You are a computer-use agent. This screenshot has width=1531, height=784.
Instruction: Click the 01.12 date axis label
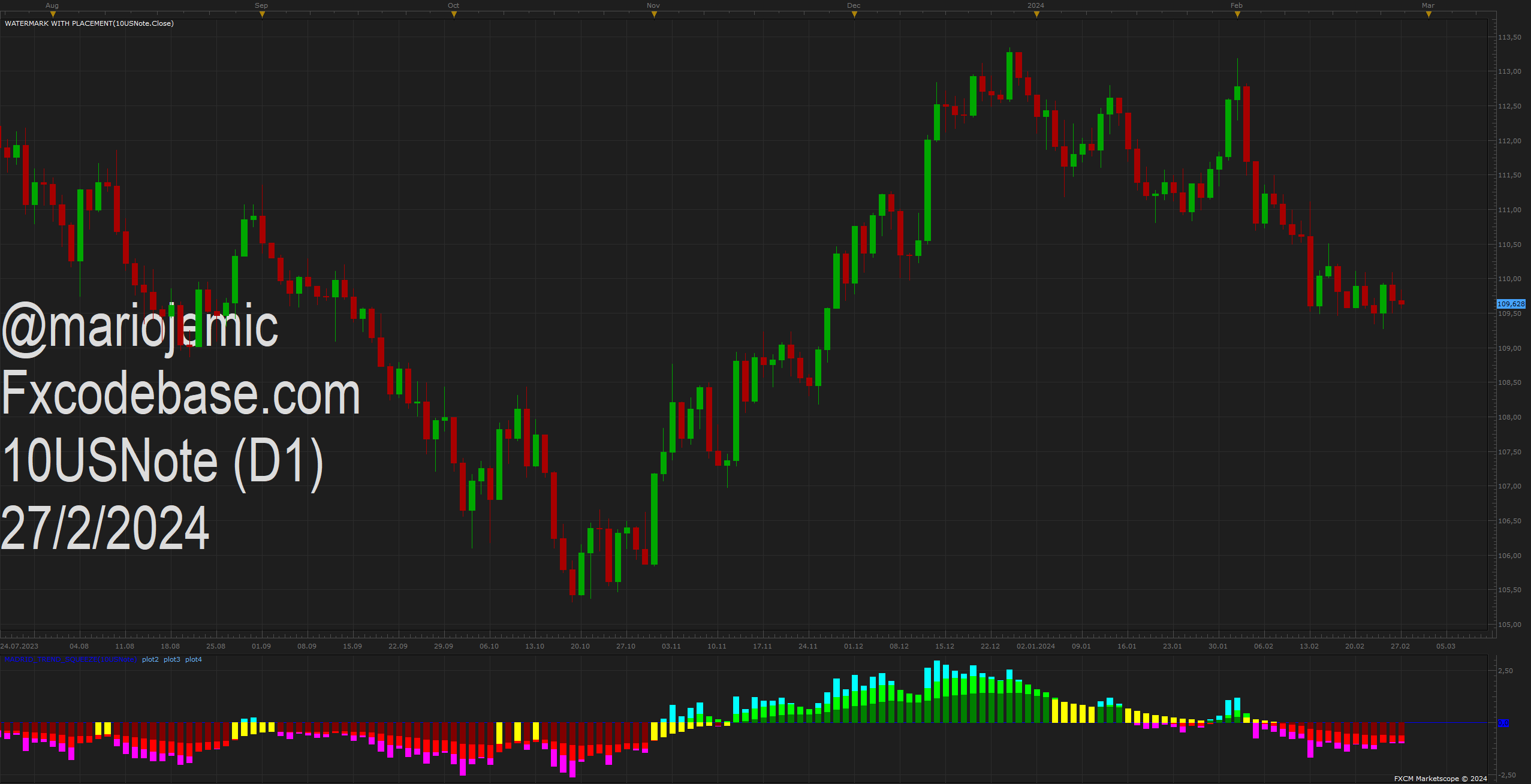[x=854, y=646]
